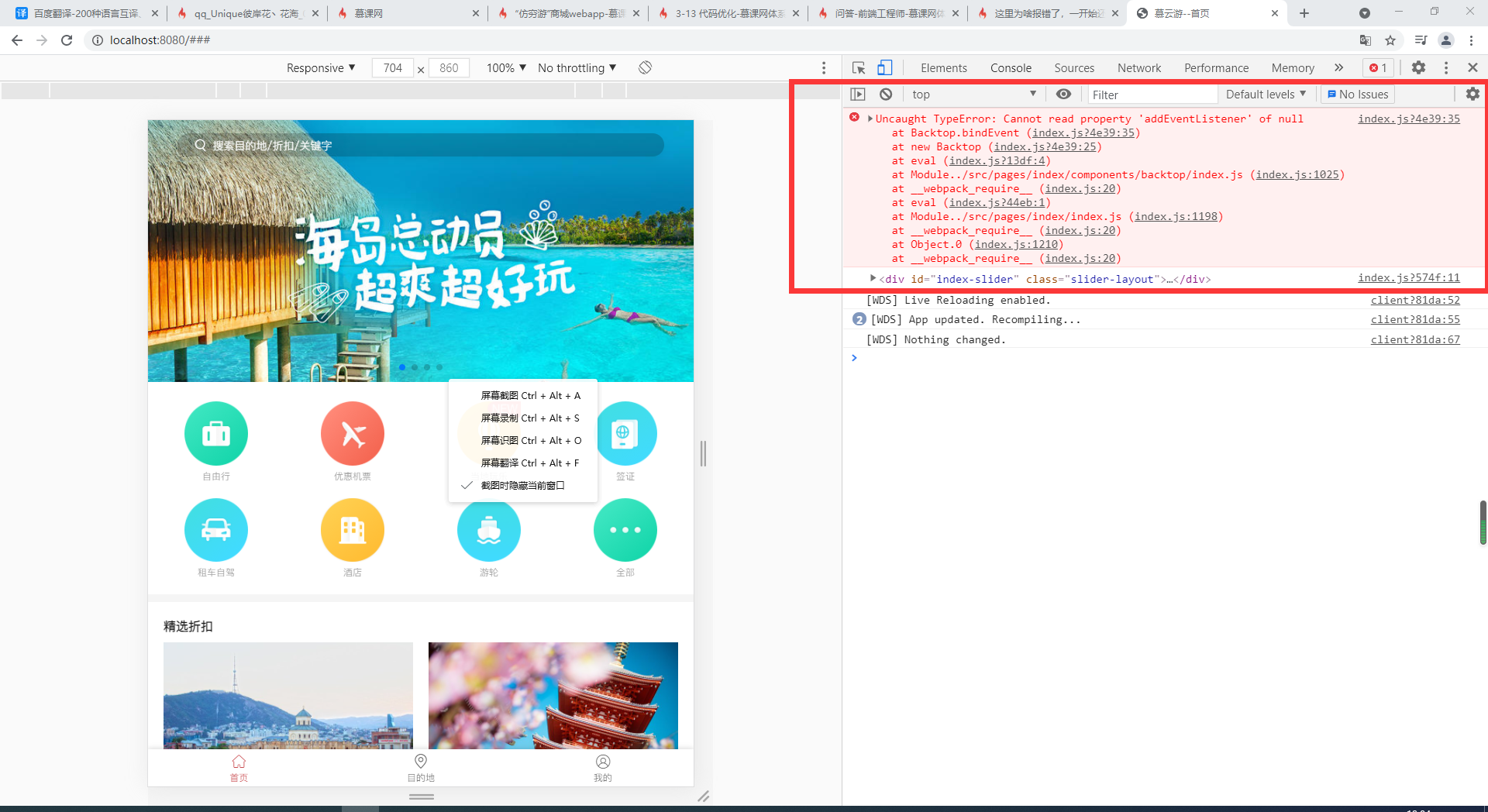Bookmark this page with the star

click(x=1390, y=40)
